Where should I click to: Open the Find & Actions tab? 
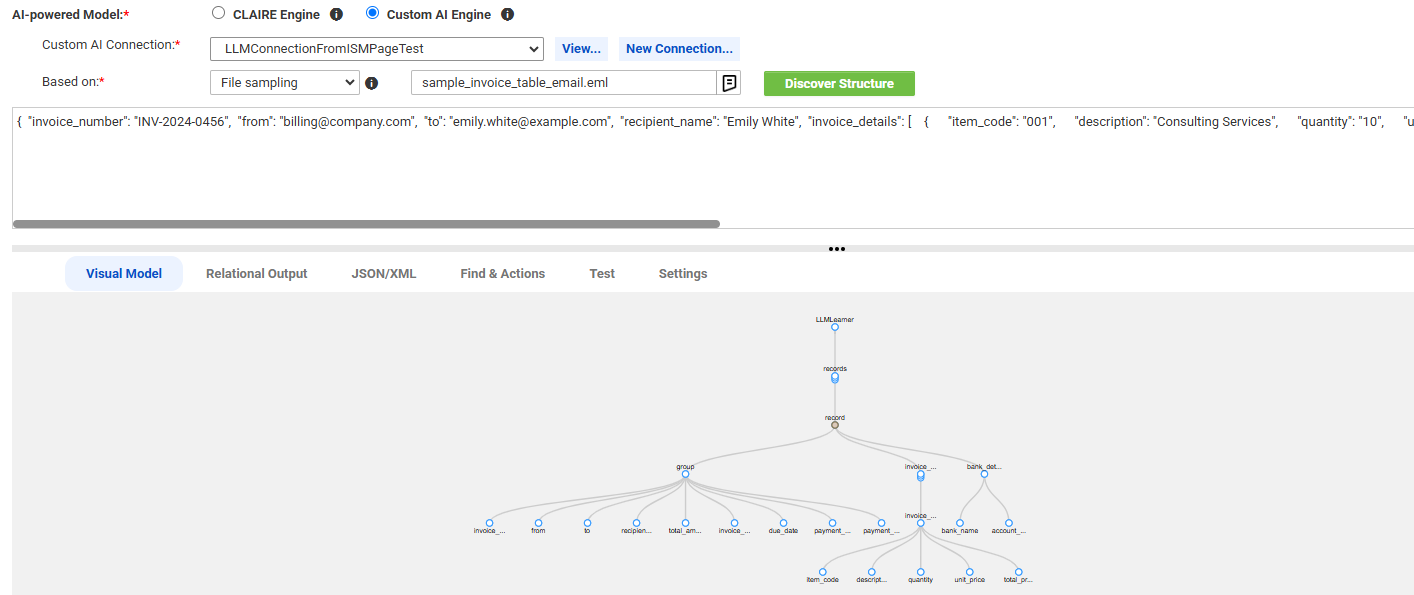pos(503,274)
